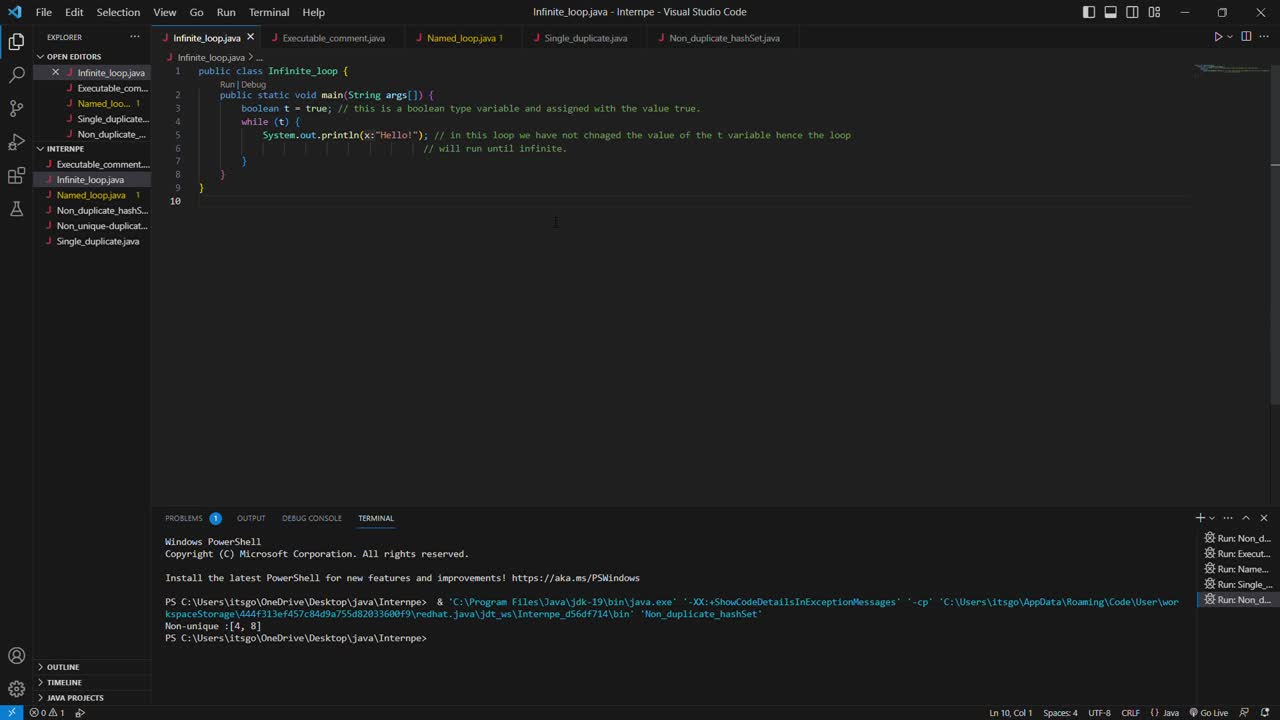
Task: Open the Testing flask view
Action: (x=16, y=209)
